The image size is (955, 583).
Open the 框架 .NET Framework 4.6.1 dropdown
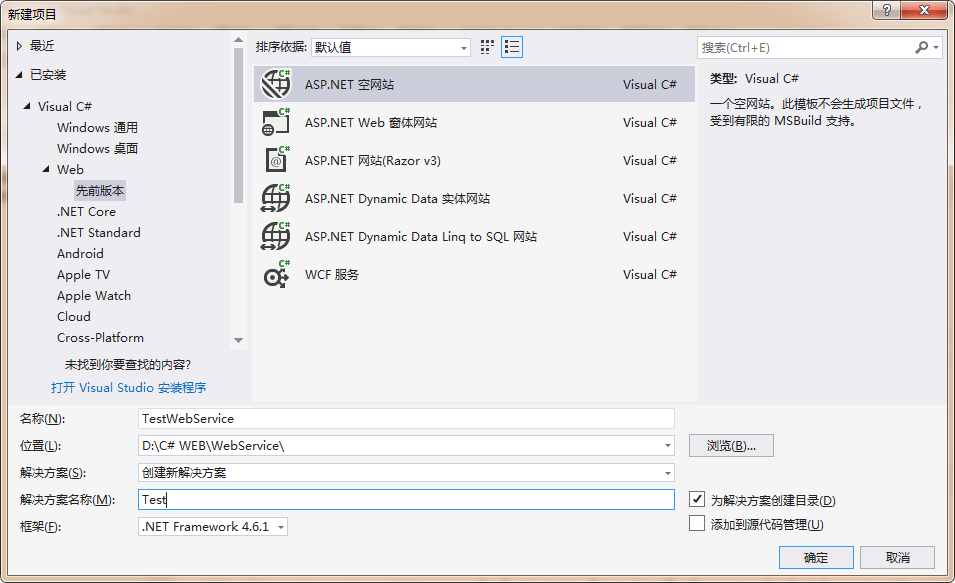point(213,526)
